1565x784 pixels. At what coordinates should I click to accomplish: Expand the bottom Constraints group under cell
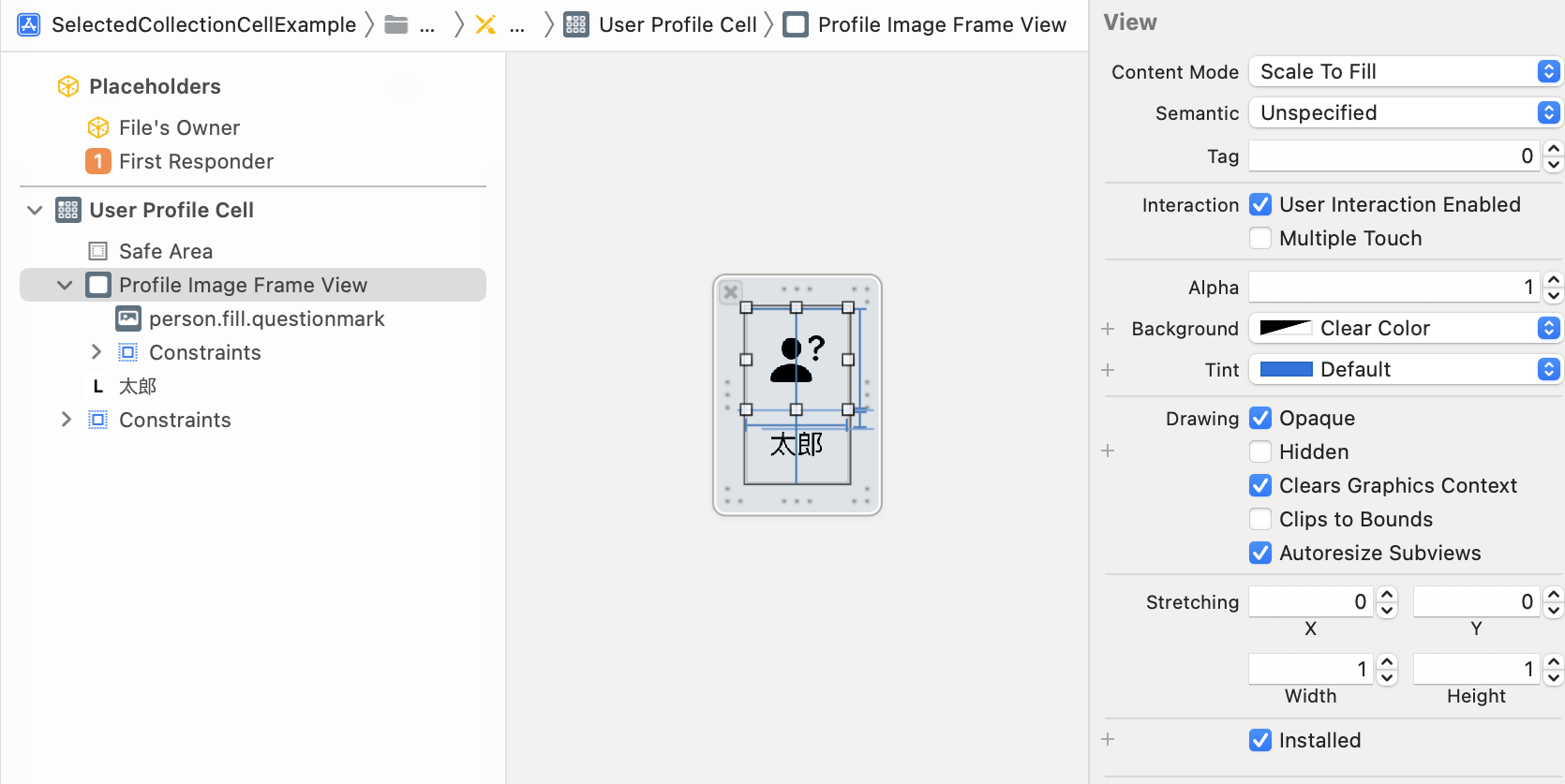coord(66,420)
